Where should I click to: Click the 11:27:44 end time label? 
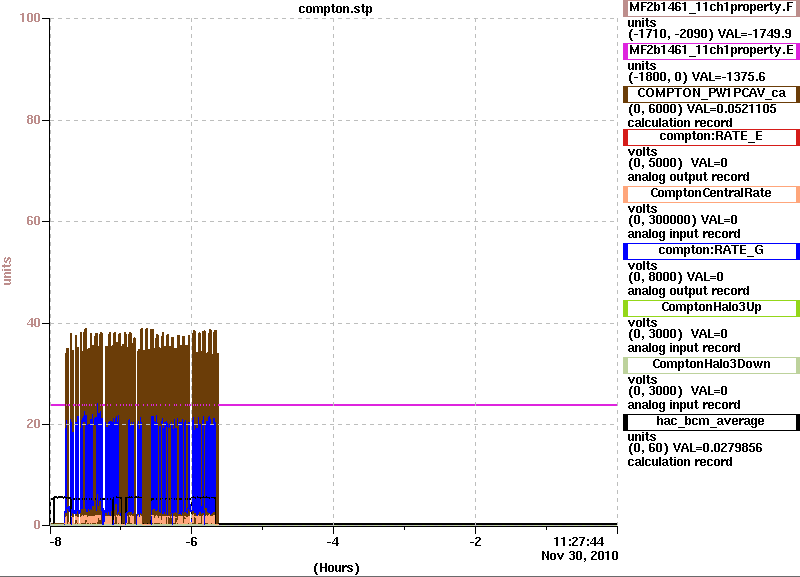point(579,541)
